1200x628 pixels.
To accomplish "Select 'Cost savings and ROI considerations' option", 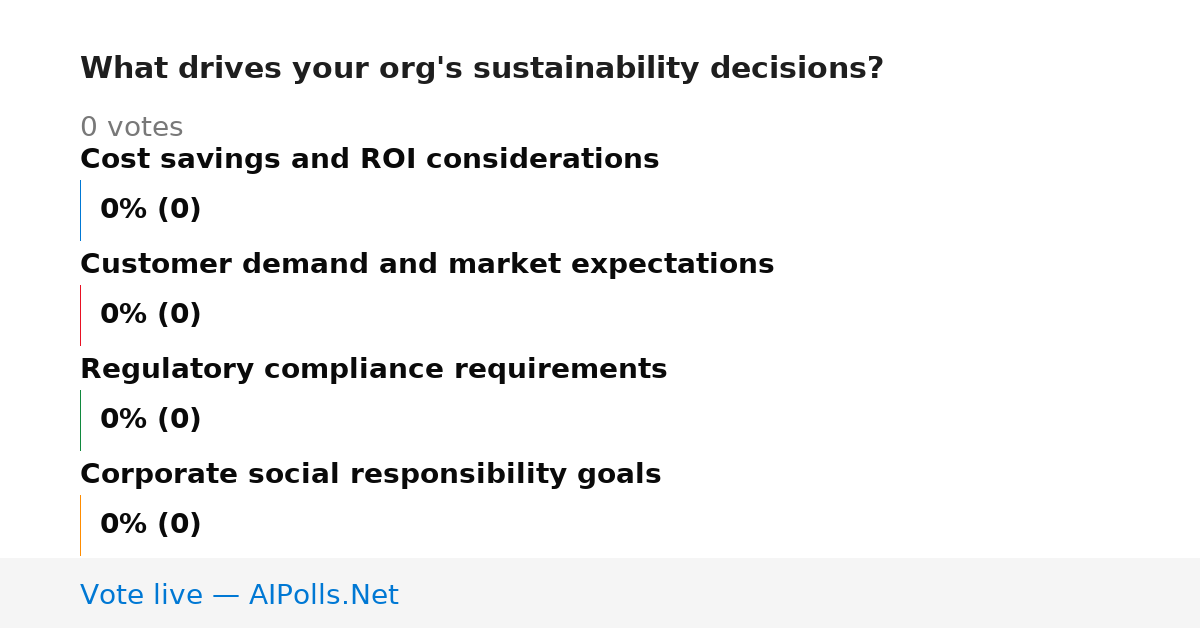I will pos(369,159).
